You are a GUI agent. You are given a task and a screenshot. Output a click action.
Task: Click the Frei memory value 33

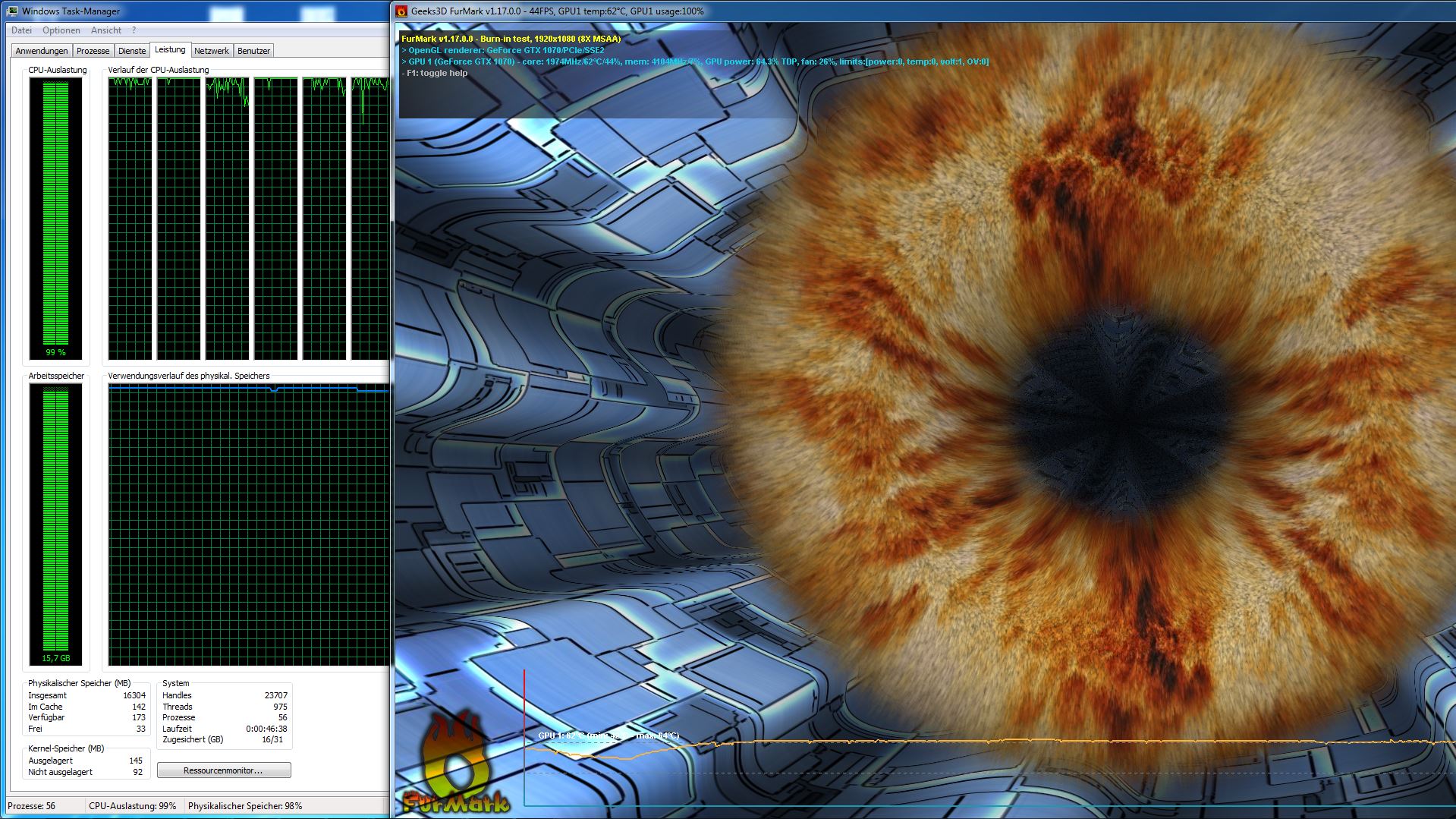point(141,729)
